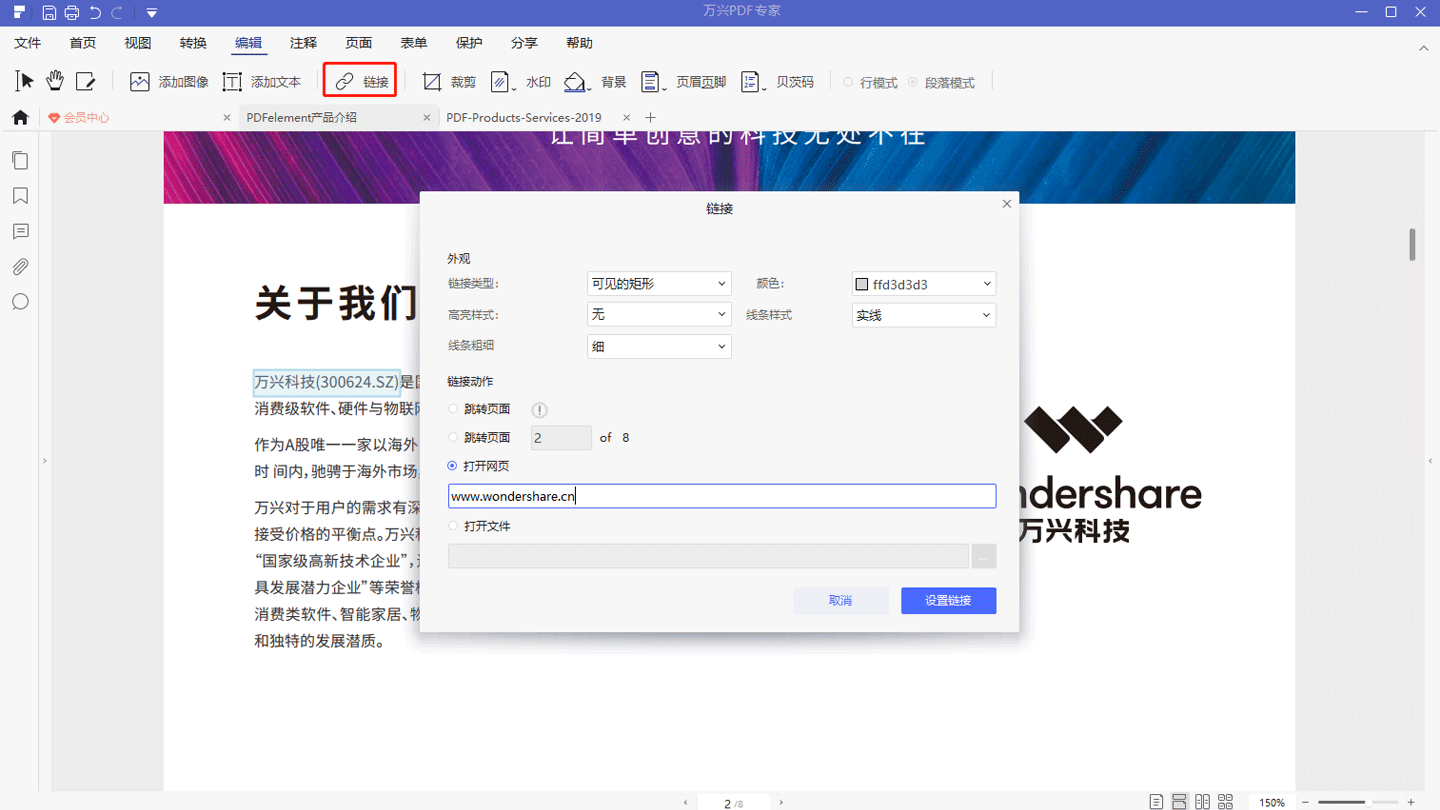Go to Home via house icon
The image size is (1440, 810).
pyautogui.click(x=20, y=118)
